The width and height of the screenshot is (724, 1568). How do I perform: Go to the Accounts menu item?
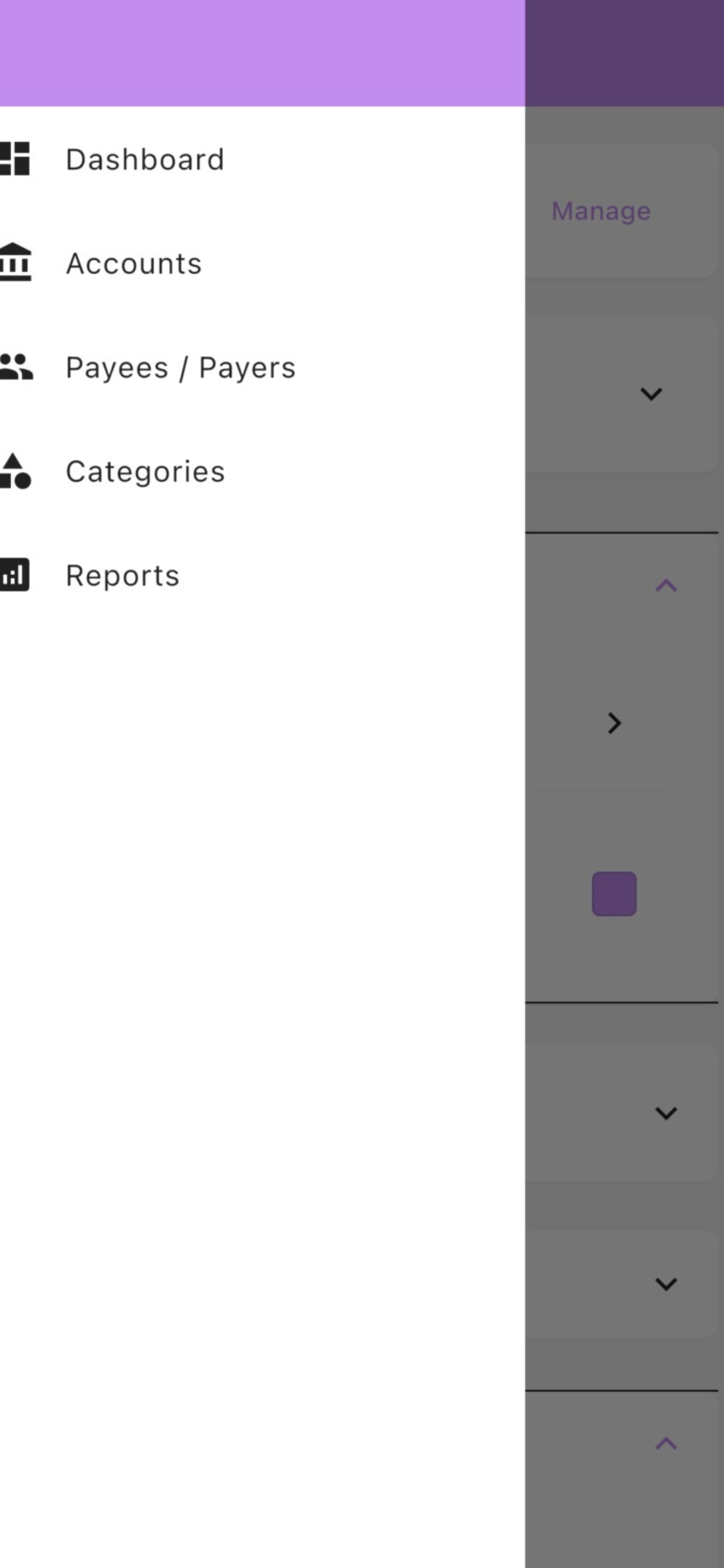(x=262, y=263)
